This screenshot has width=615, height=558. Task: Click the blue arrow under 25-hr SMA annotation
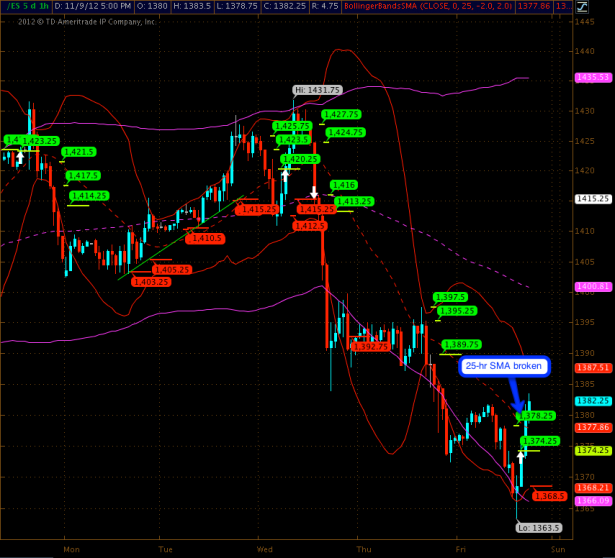516,397
